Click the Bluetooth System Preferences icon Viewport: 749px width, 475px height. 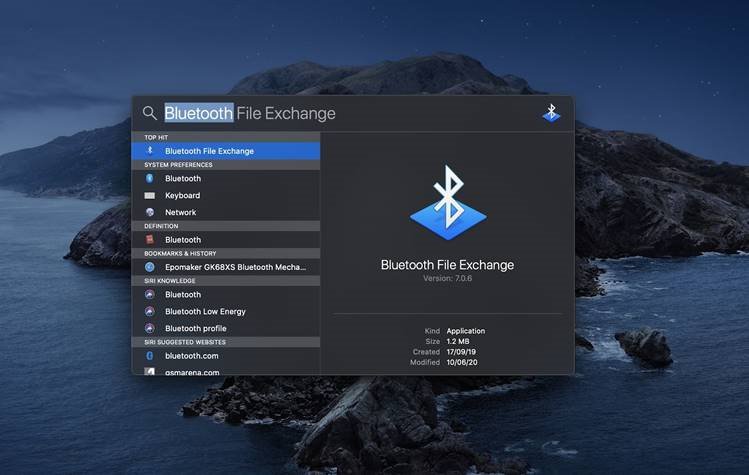[150, 178]
